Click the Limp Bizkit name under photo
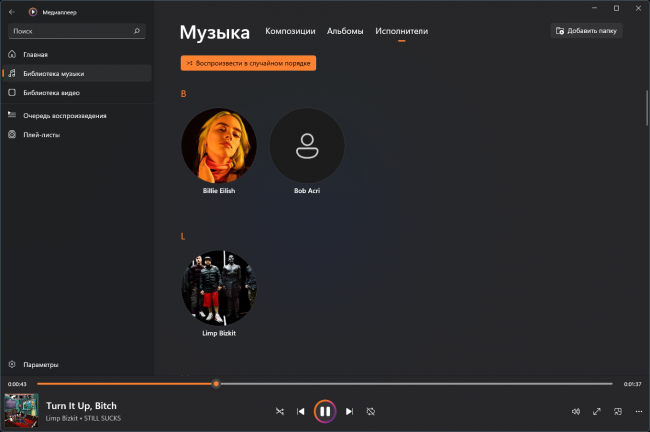 pyautogui.click(x=219, y=333)
